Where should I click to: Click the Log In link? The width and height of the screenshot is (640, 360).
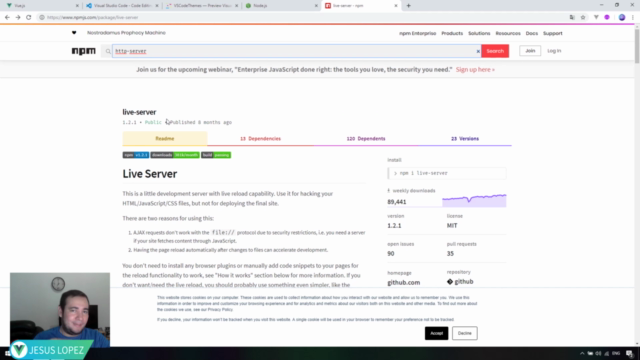(554, 51)
